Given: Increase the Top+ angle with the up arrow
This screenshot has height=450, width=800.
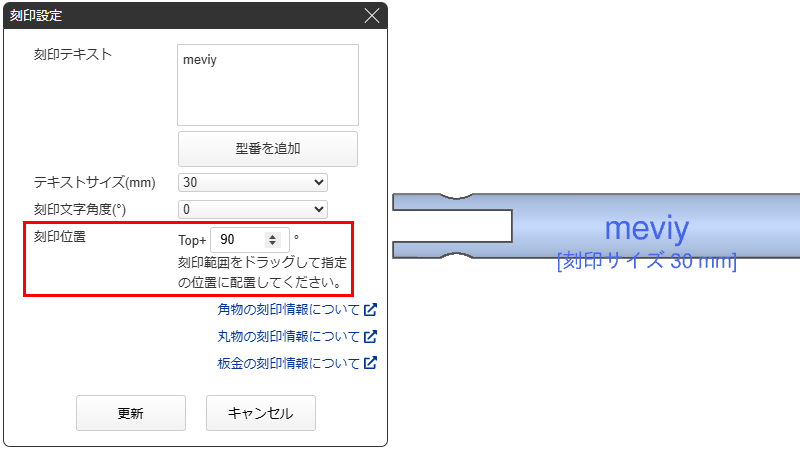Looking at the screenshot, I should pyautogui.click(x=272, y=236).
